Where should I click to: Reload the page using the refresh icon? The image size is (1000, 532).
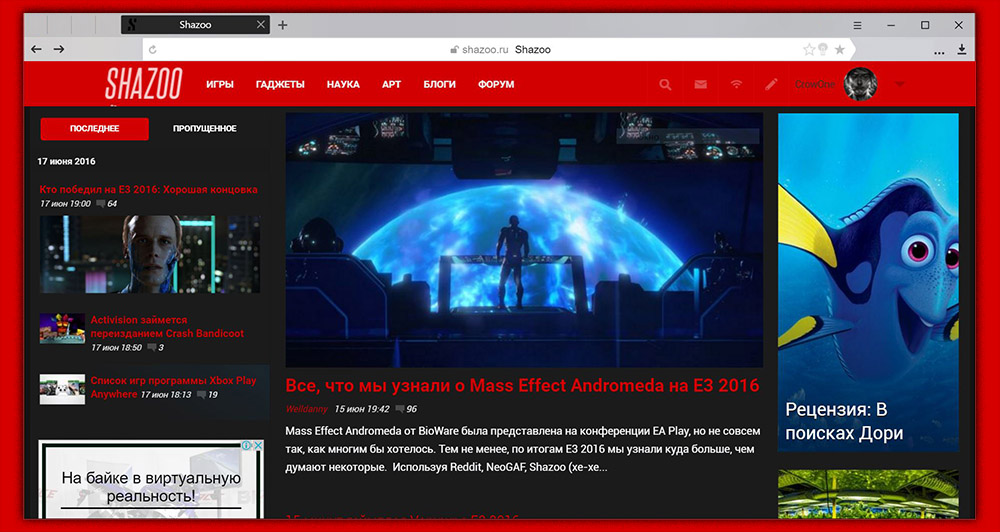click(x=152, y=49)
